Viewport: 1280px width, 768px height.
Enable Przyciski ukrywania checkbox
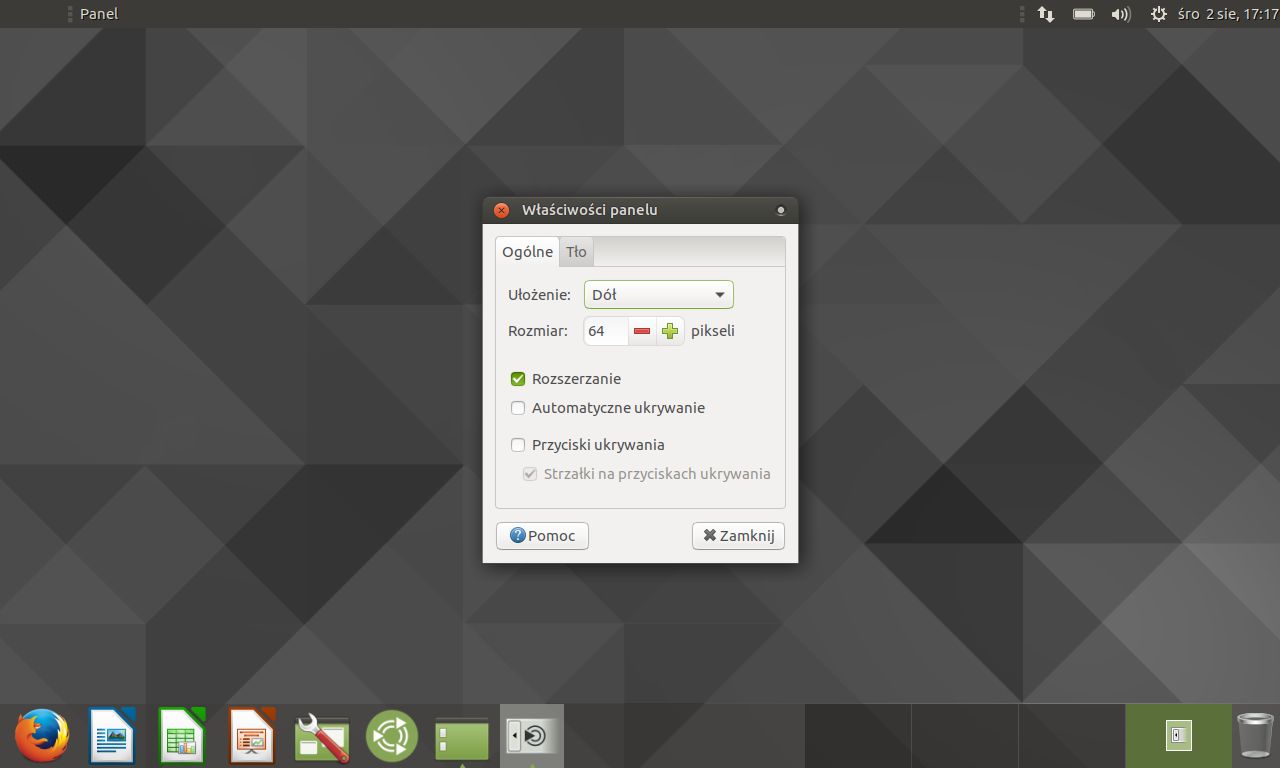(518, 445)
